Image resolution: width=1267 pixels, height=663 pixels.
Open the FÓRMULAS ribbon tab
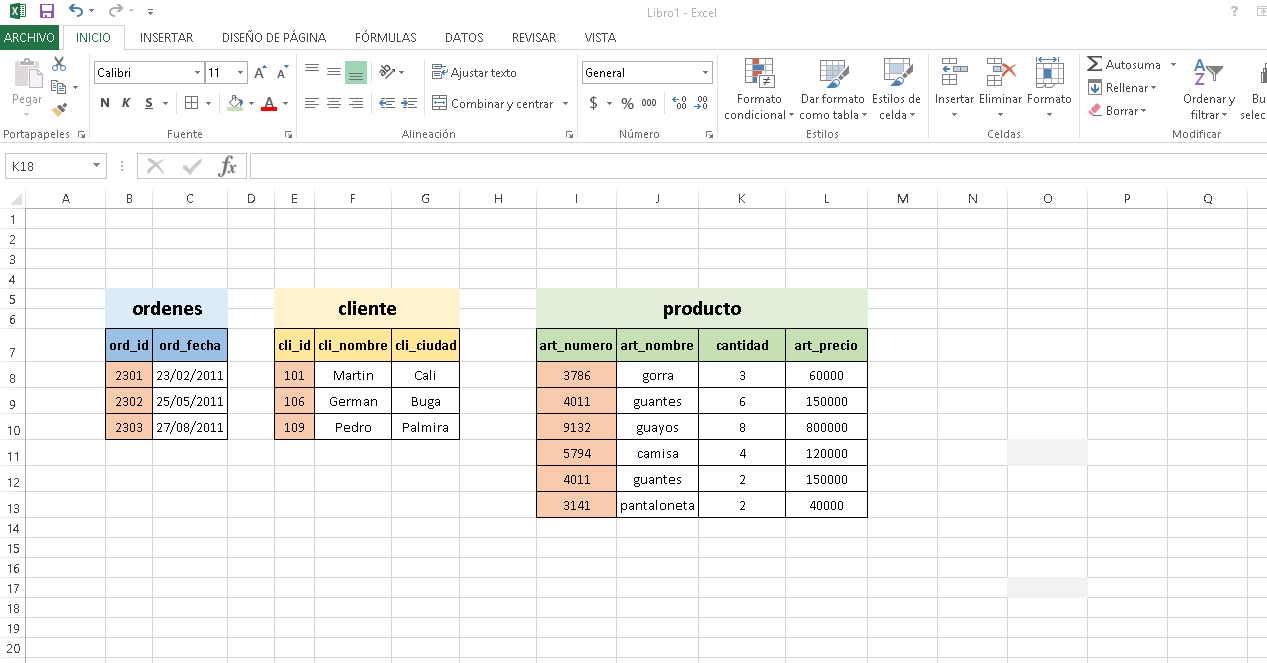tap(385, 37)
